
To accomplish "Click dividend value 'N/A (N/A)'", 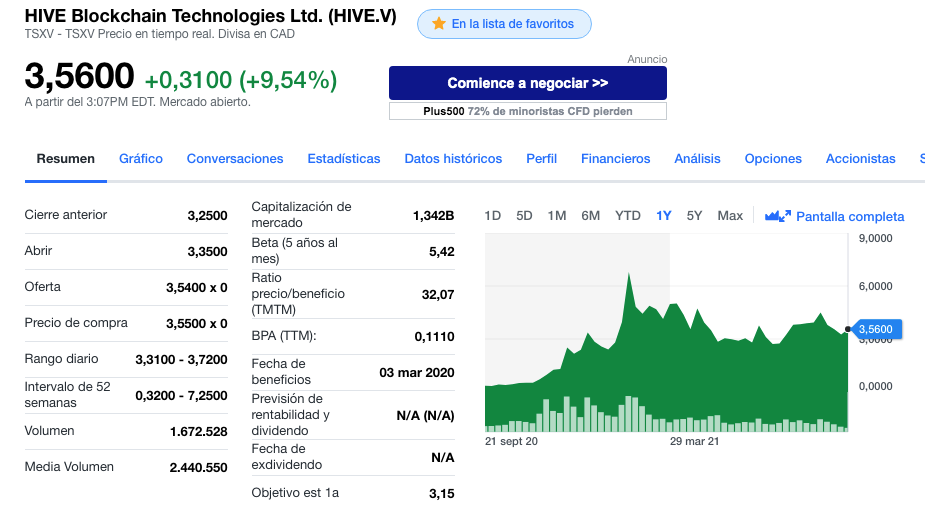I will click(x=425, y=416).
